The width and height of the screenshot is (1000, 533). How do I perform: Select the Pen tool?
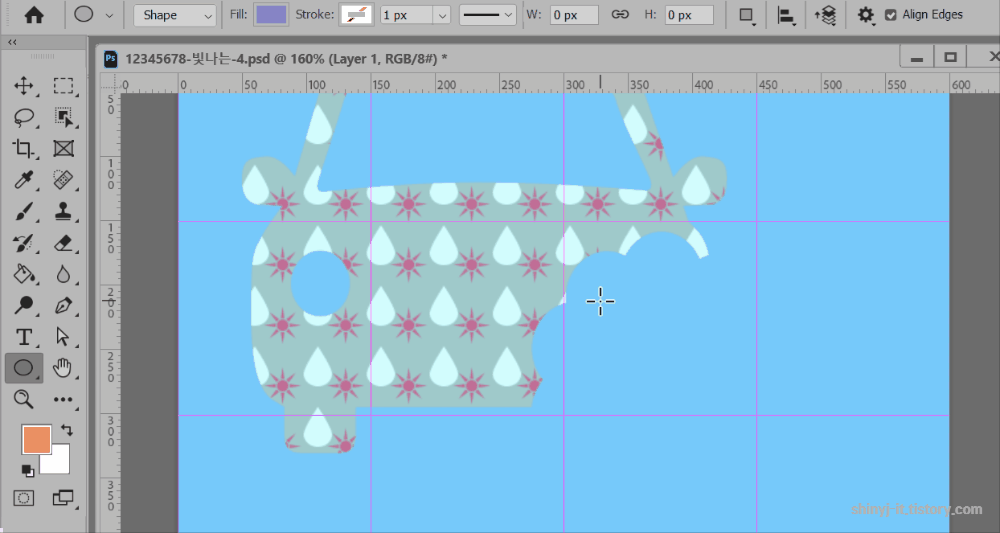(x=63, y=305)
